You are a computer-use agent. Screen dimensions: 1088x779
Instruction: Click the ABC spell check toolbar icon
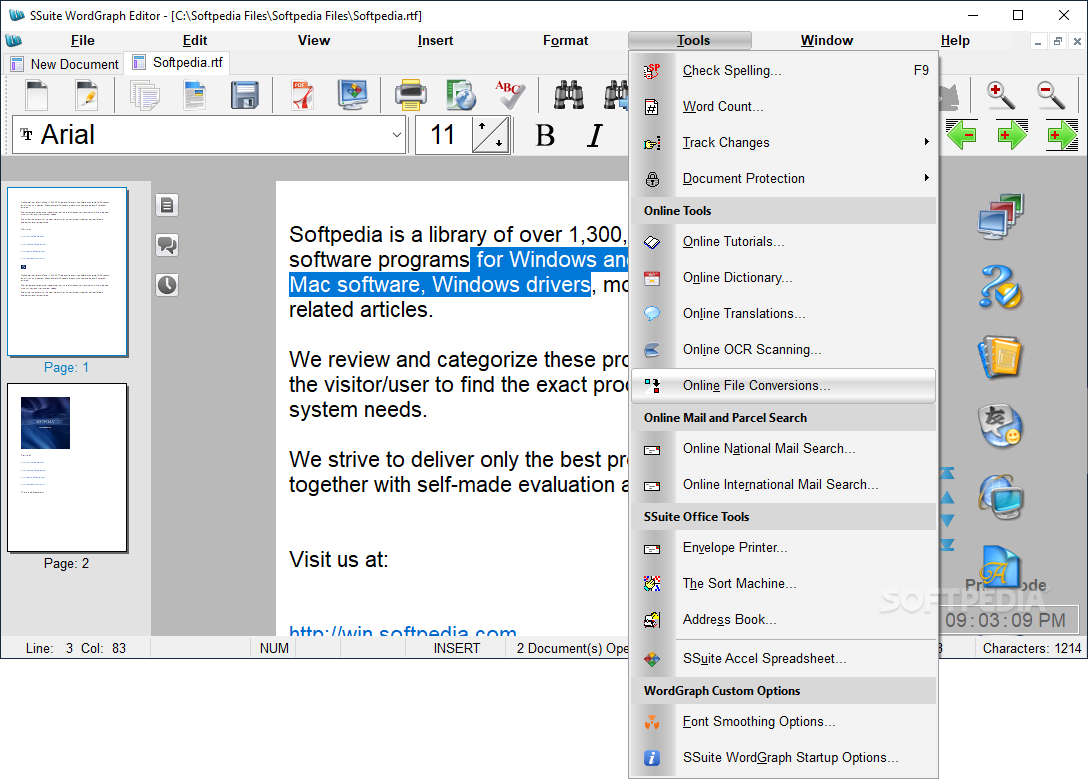[510, 95]
